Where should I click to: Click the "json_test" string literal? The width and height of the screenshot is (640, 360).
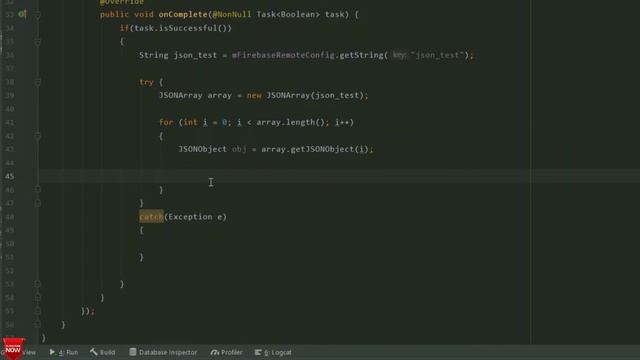[x=438, y=55]
